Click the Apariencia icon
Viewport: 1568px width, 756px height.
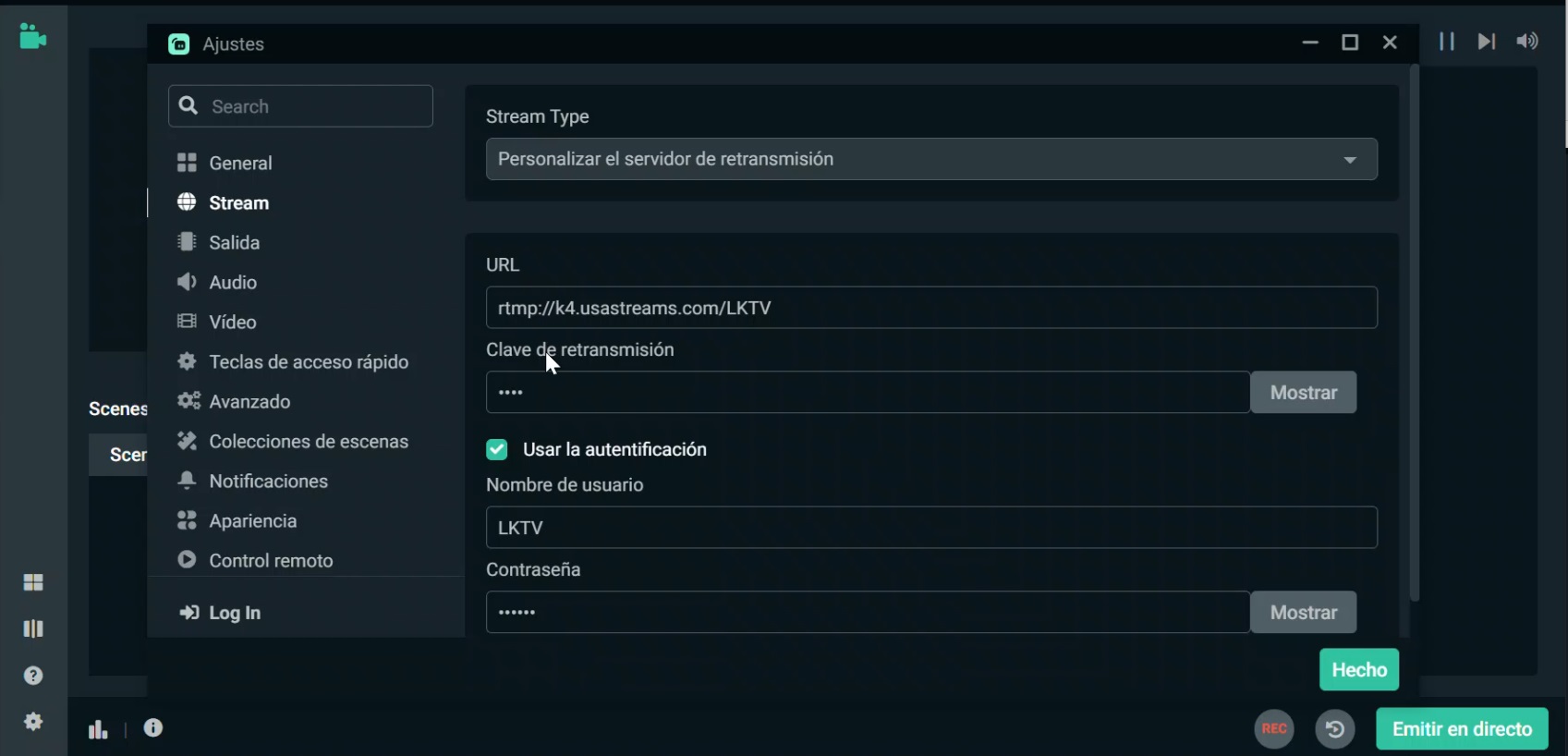(187, 520)
